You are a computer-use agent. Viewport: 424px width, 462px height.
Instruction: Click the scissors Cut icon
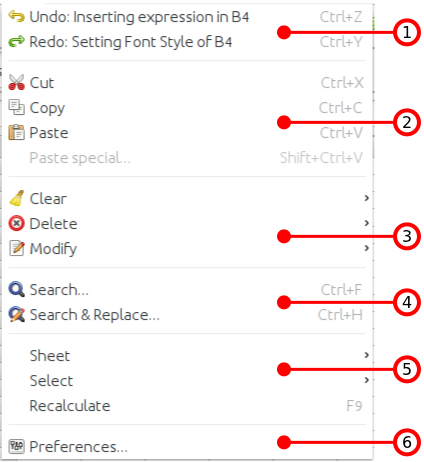click(16, 82)
